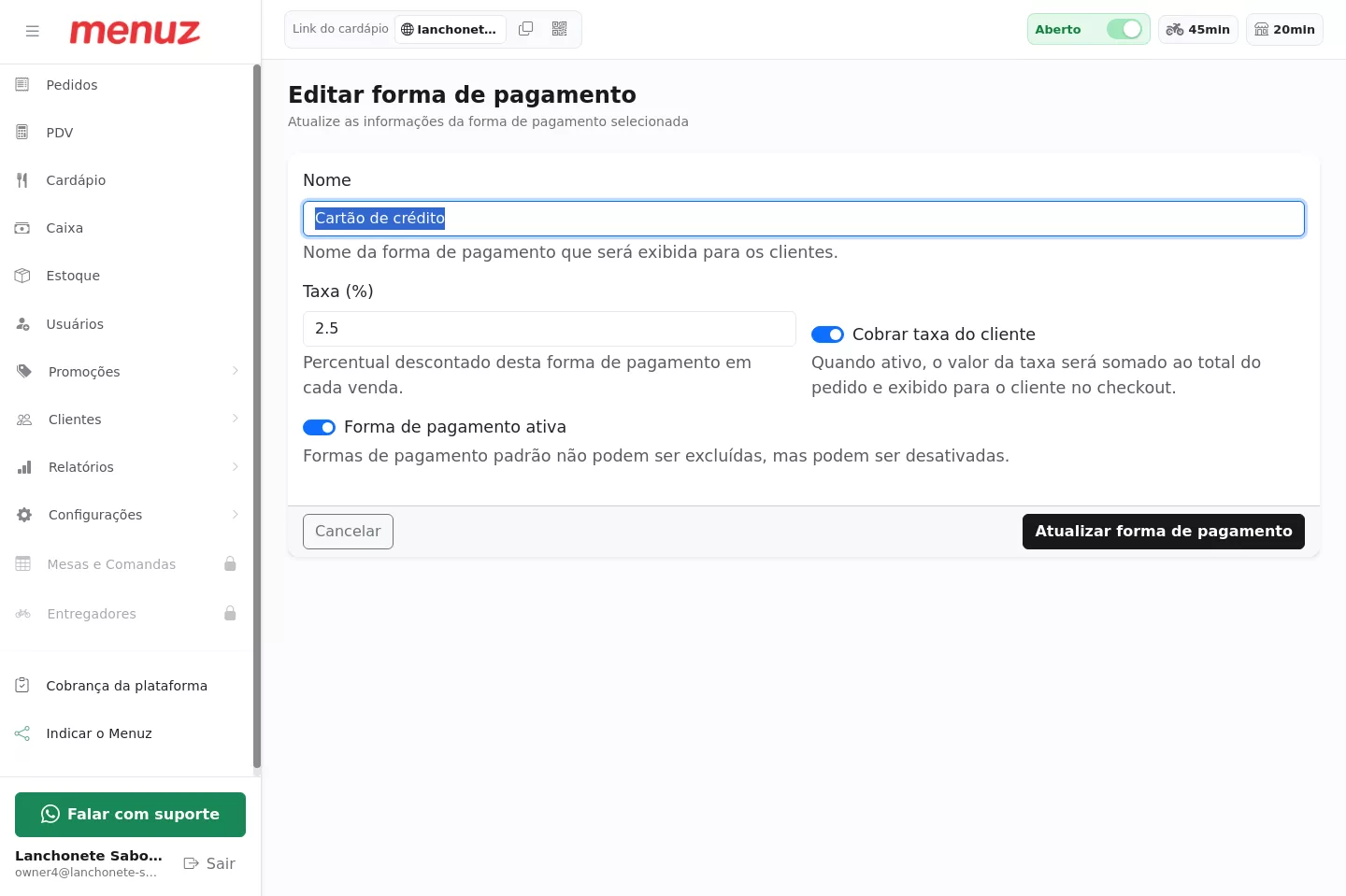Image resolution: width=1346 pixels, height=896 pixels.
Task: Click the hamburger menu icon
Action: point(33,31)
